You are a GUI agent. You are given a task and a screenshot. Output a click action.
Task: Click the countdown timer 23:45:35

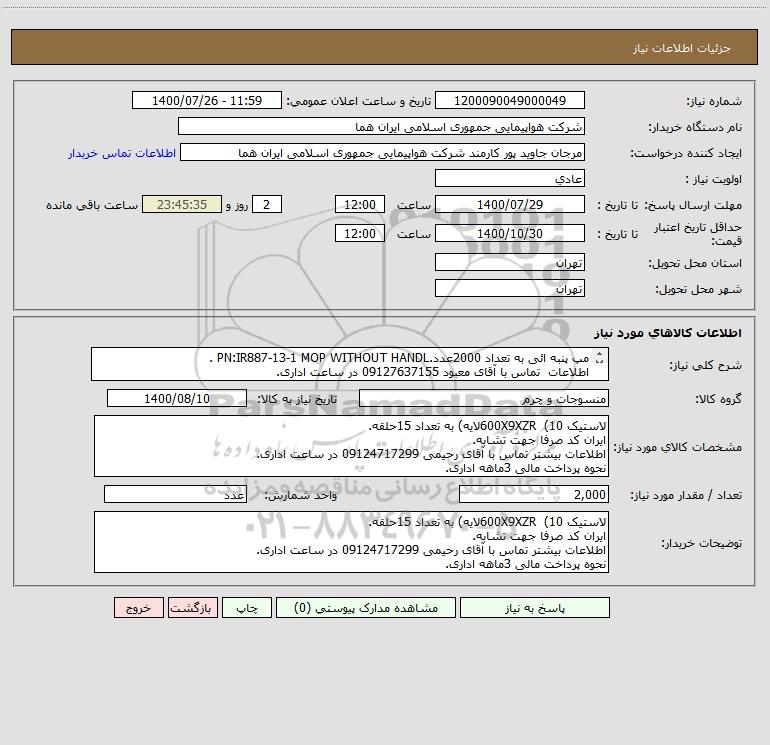[x=182, y=204]
